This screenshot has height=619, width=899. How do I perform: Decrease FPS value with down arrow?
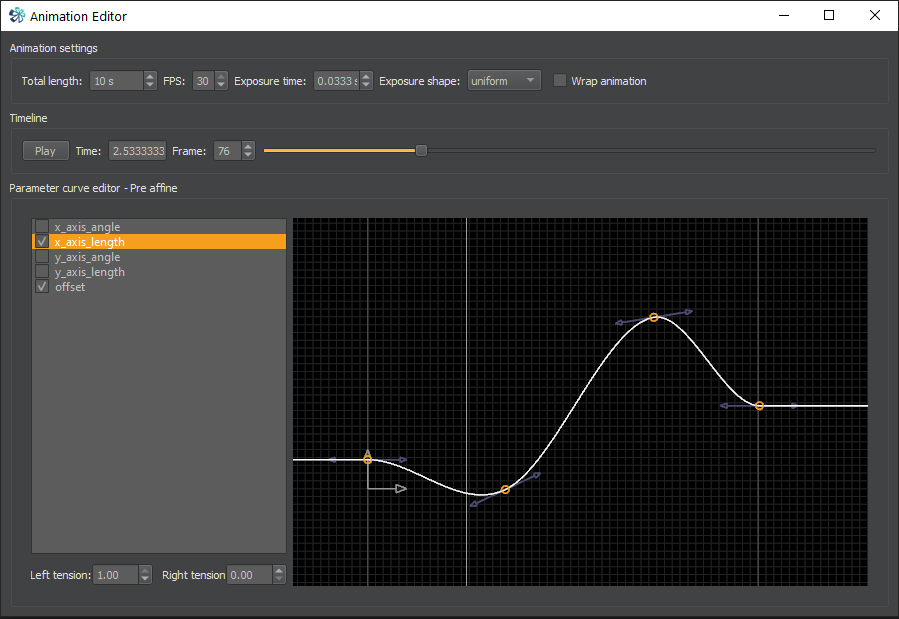pyautogui.click(x=221, y=85)
